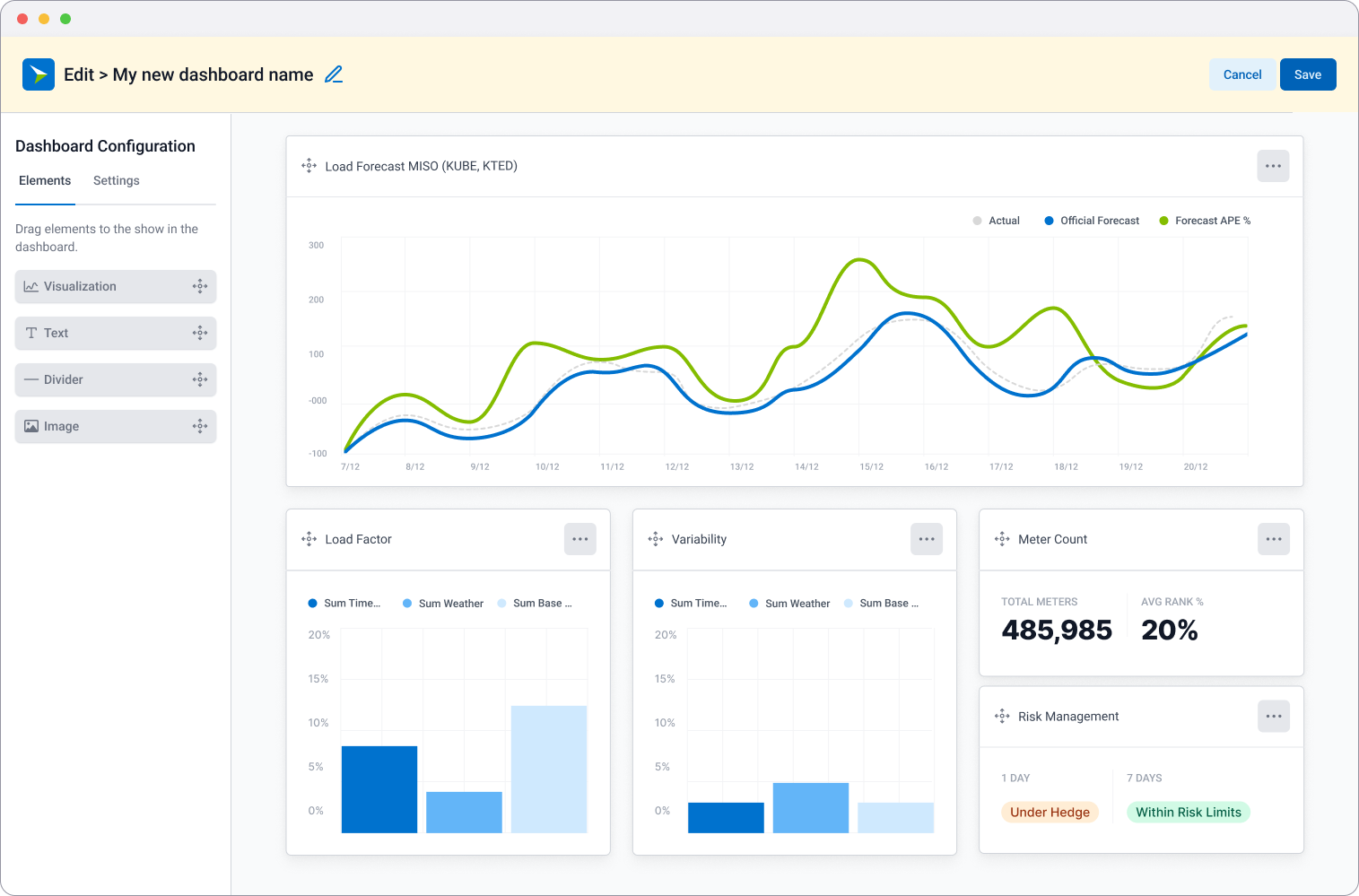
Task: Cancel dashboard editing
Action: (x=1241, y=74)
